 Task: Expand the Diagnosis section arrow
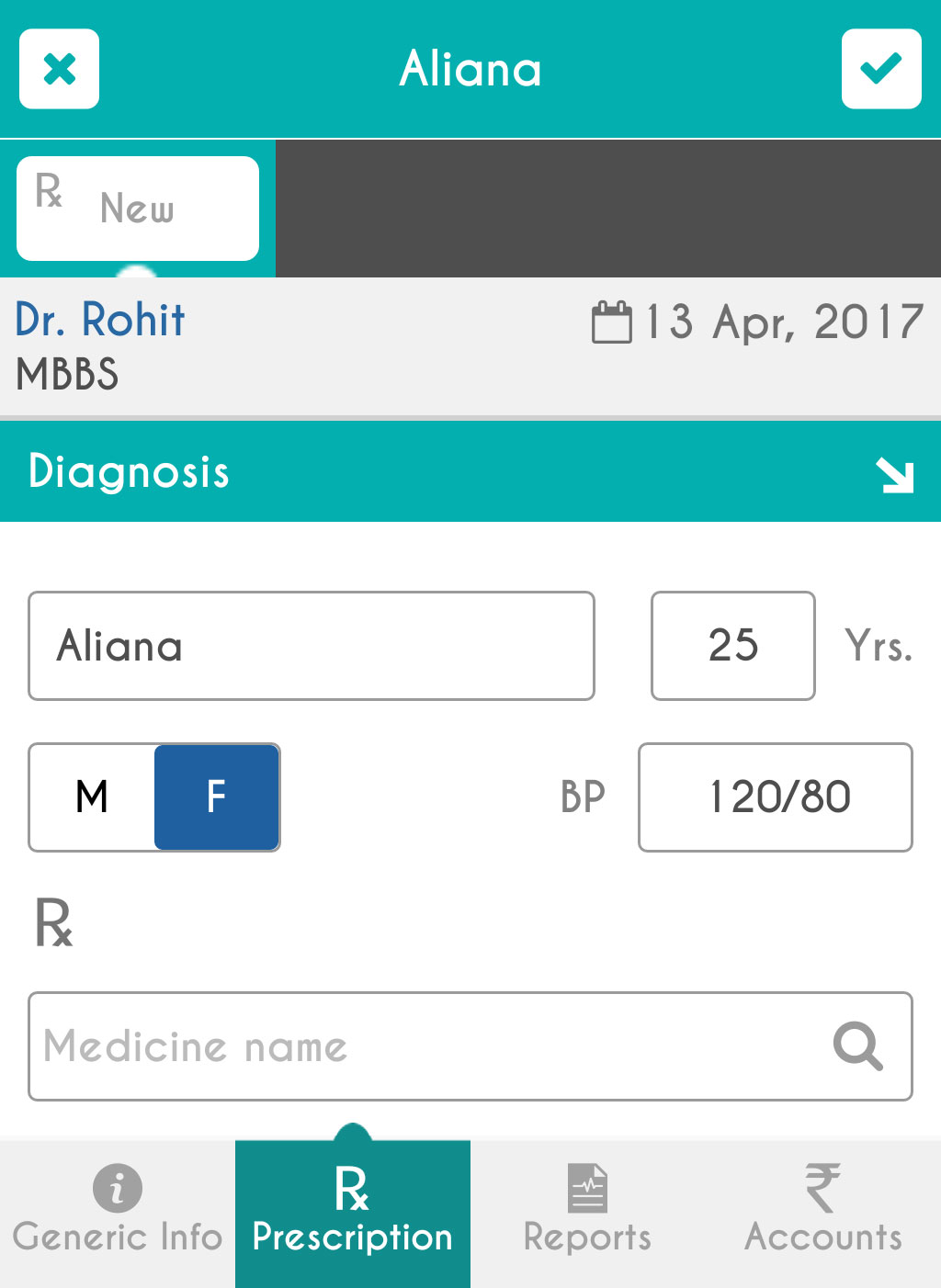(x=894, y=474)
